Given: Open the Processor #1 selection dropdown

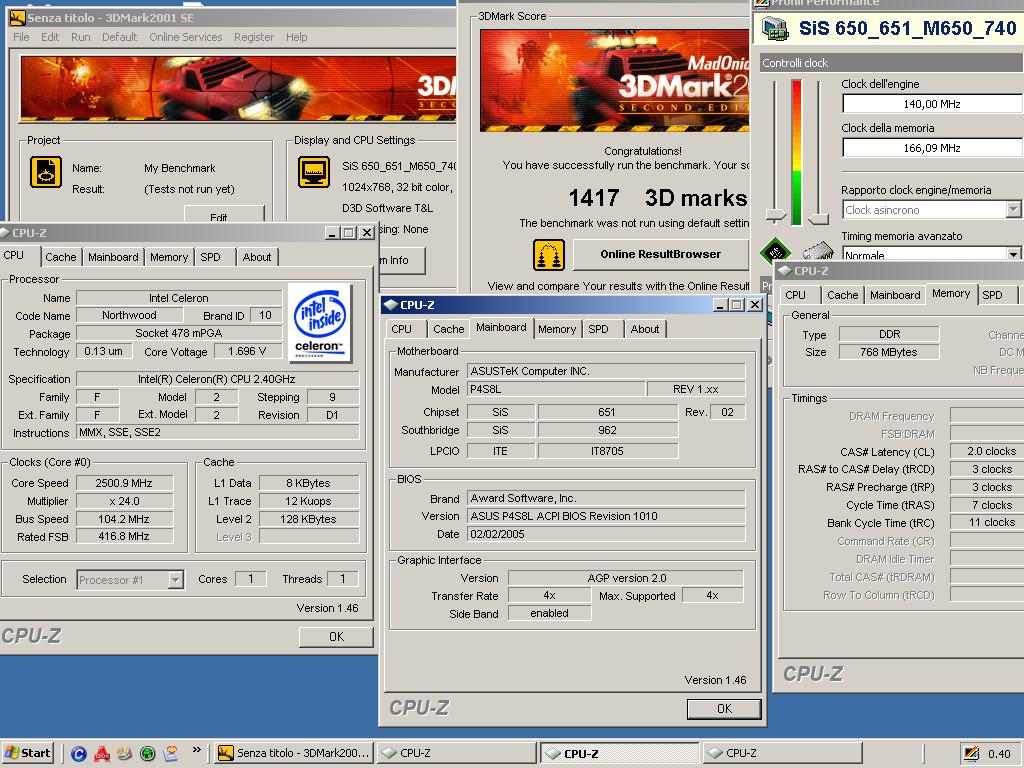Looking at the screenshot, I should [x=175, y=580].
